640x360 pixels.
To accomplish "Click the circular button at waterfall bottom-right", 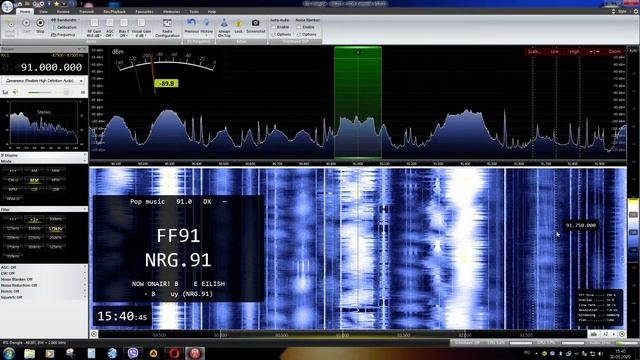I will tap(622, 334).
